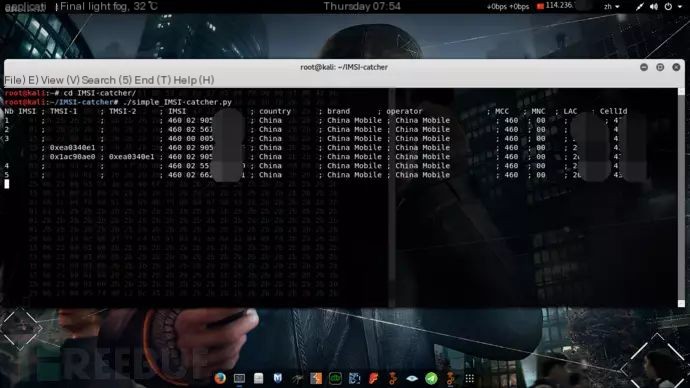Launch the green Telegram-style paper plane app
Image resolution: width=690 pixels, height=388 pixels.
[x=431, y=378]
